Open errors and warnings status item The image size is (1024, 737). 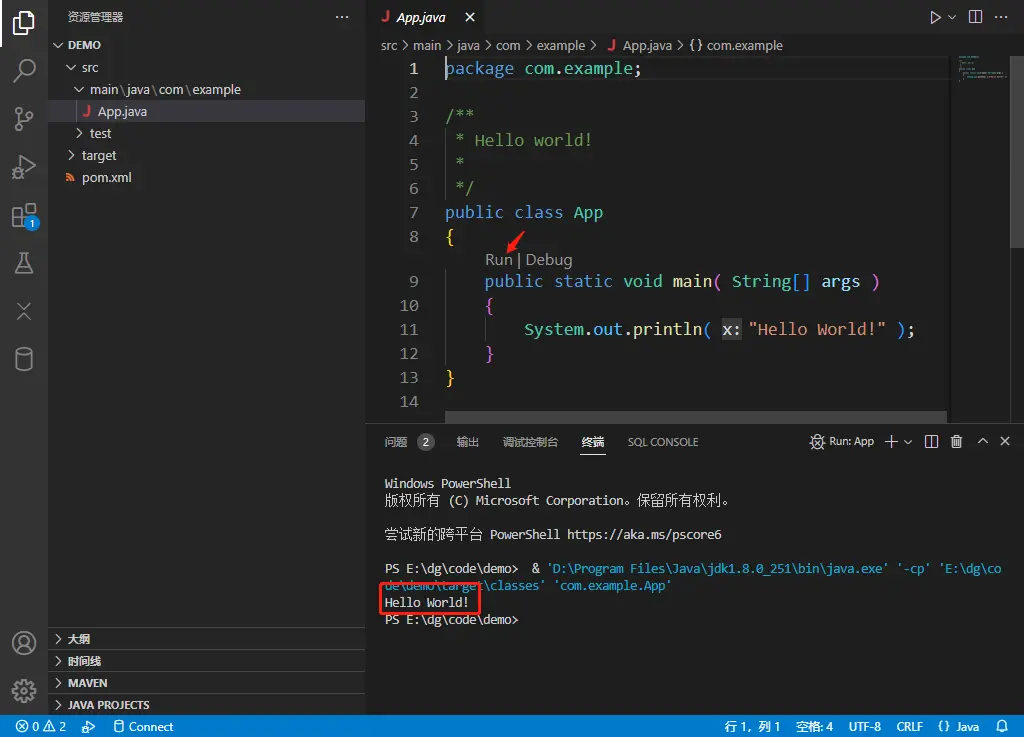(x=40, y=727)
